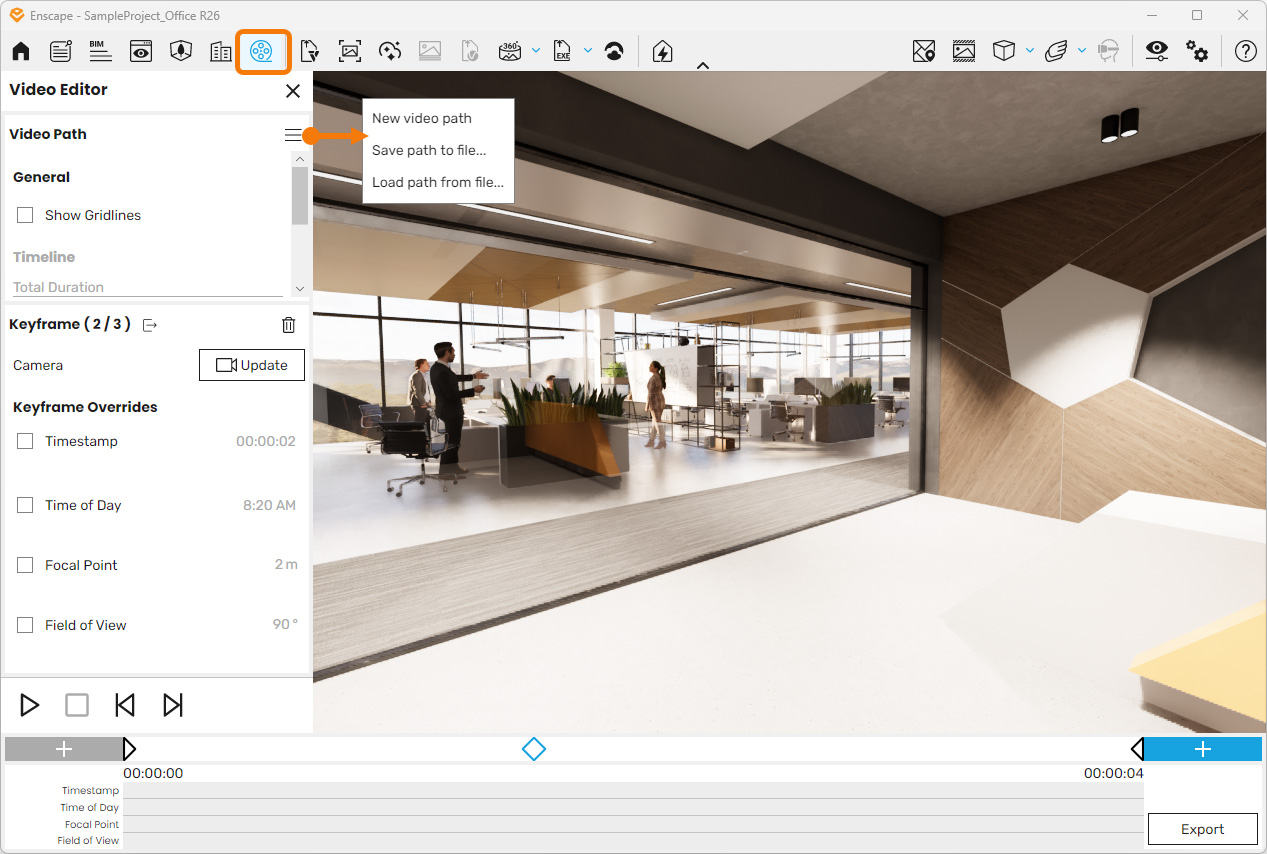
Task: Open the Asset Library
Action: pos(221,50)
